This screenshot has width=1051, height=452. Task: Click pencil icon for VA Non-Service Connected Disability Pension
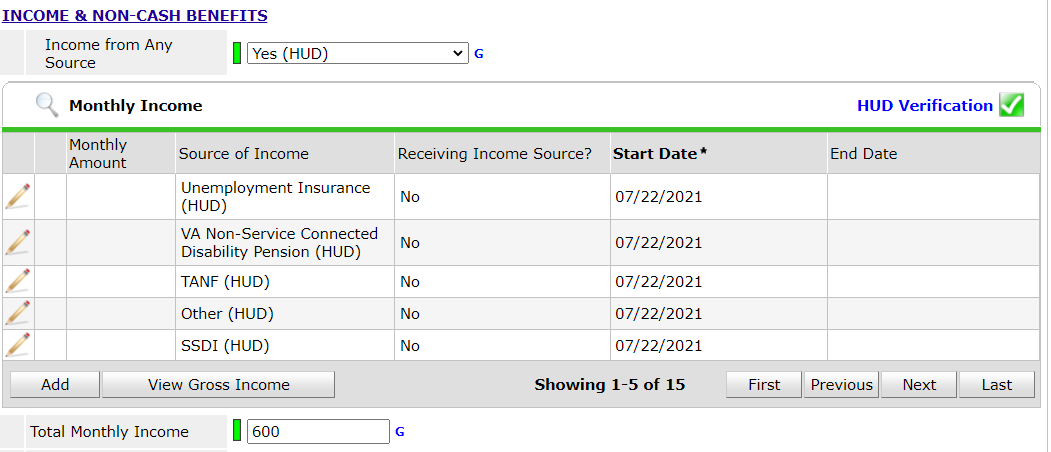coord(18,242)
